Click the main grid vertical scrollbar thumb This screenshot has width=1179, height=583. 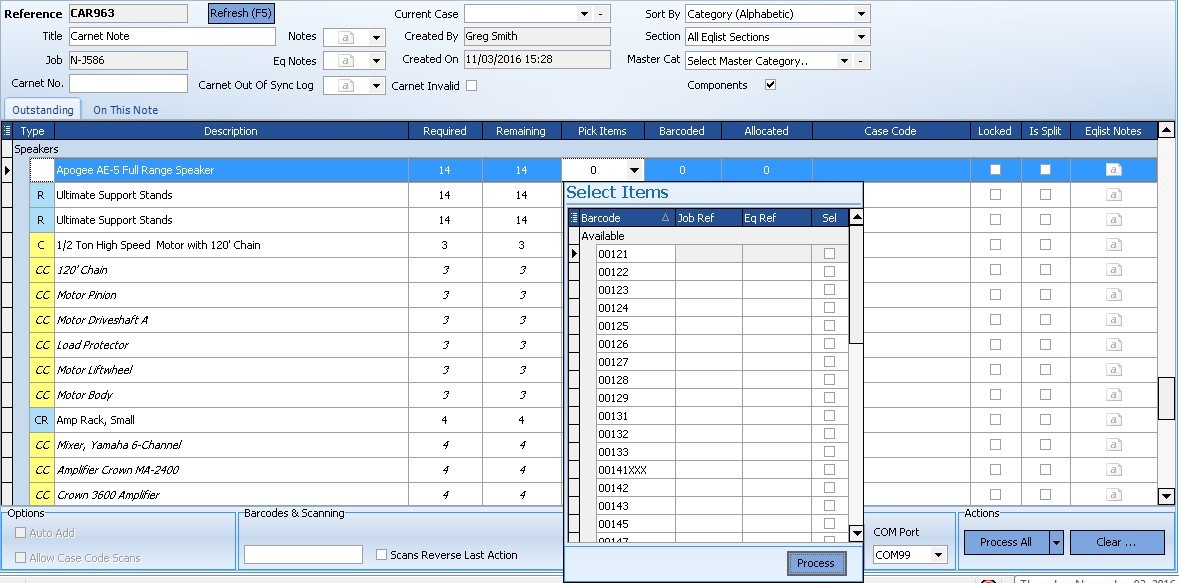pos(1165,398)
